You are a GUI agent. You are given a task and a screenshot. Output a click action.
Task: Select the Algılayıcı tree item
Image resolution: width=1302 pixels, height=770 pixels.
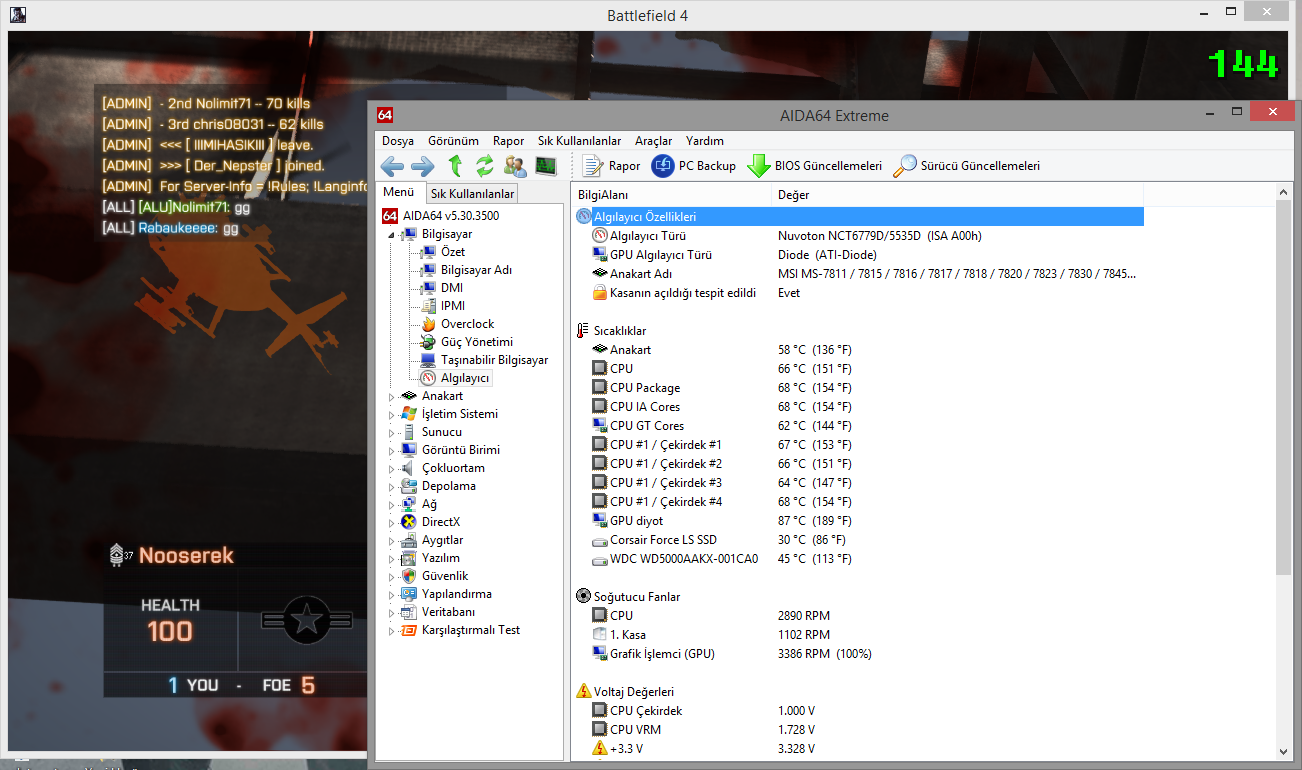coord(464,378)
